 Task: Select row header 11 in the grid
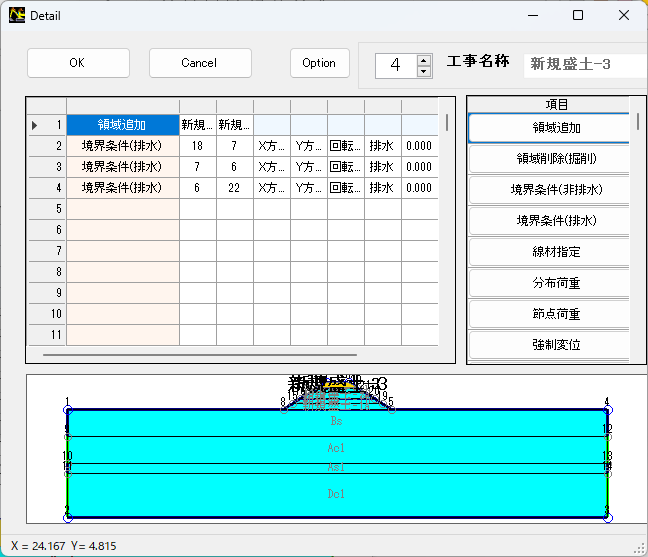point(46,335)
